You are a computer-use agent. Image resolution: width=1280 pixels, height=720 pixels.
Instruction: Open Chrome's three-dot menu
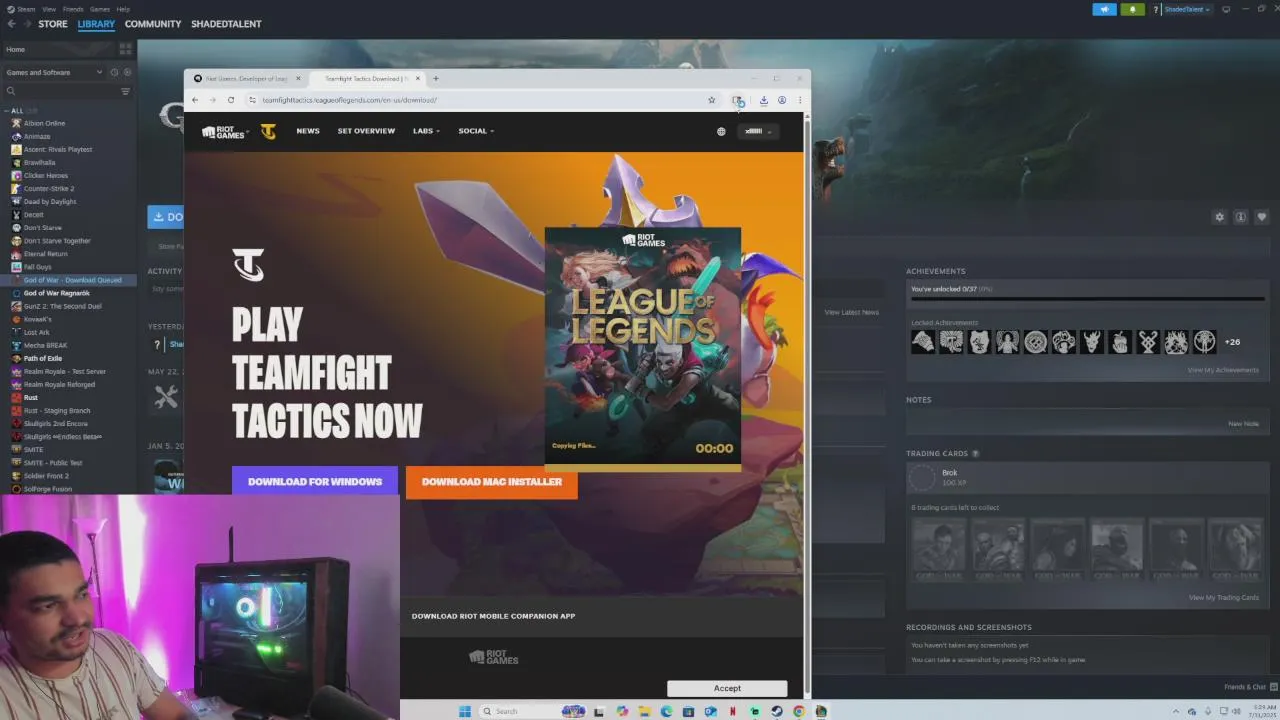pos(799,100)
